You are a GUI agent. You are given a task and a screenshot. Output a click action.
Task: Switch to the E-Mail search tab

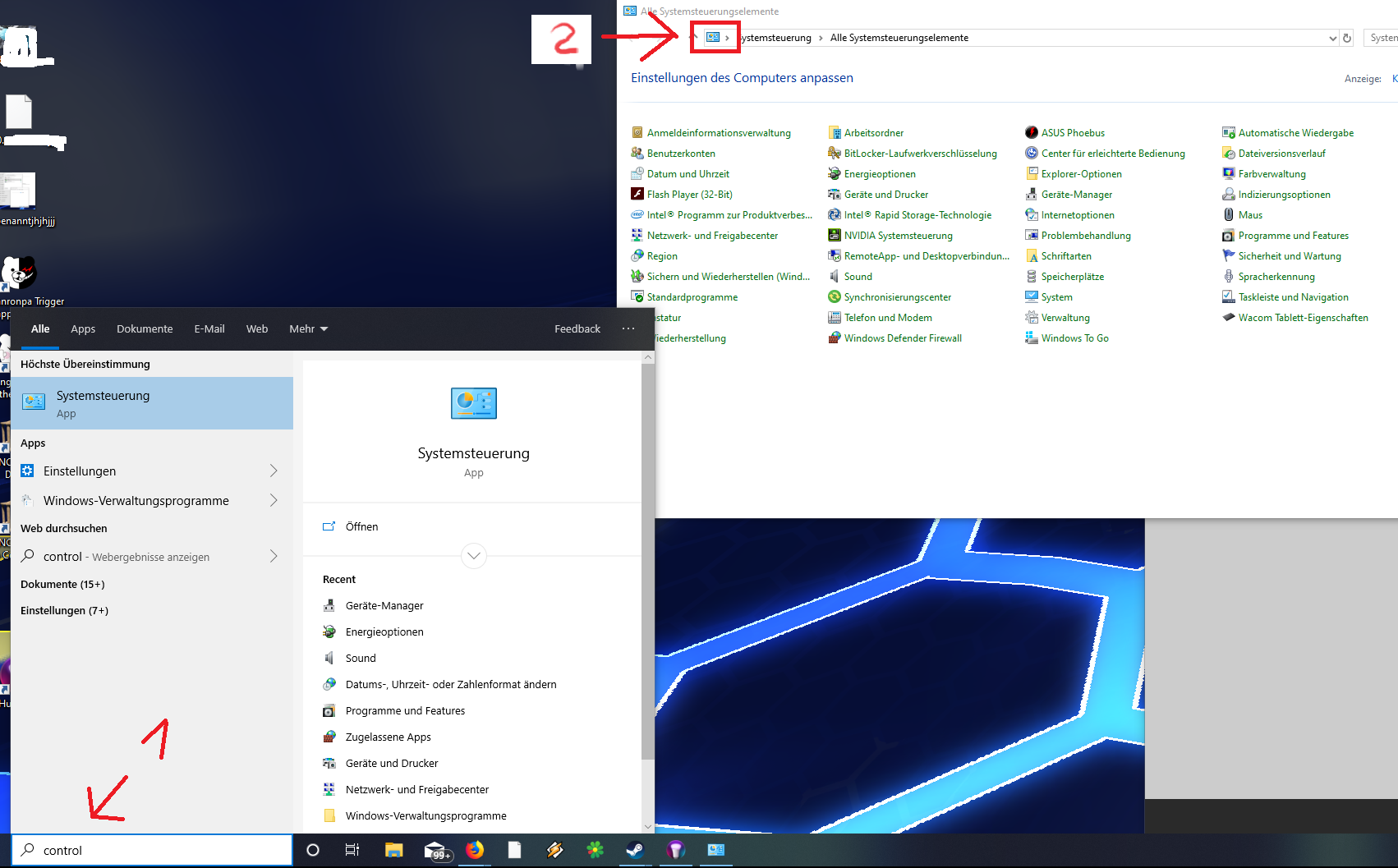coord(209,329)
